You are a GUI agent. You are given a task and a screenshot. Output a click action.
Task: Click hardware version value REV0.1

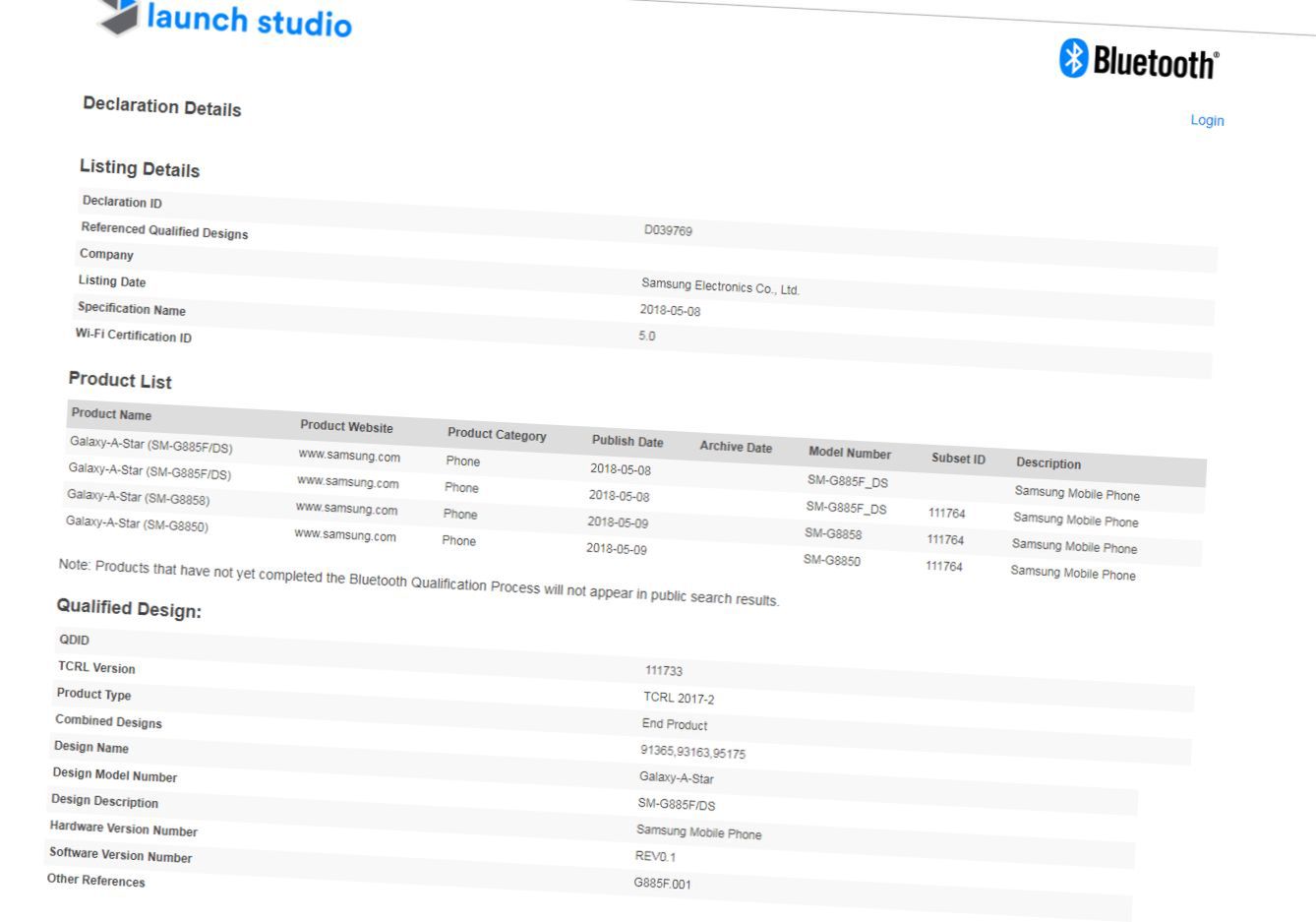click(x=655, y=856)
